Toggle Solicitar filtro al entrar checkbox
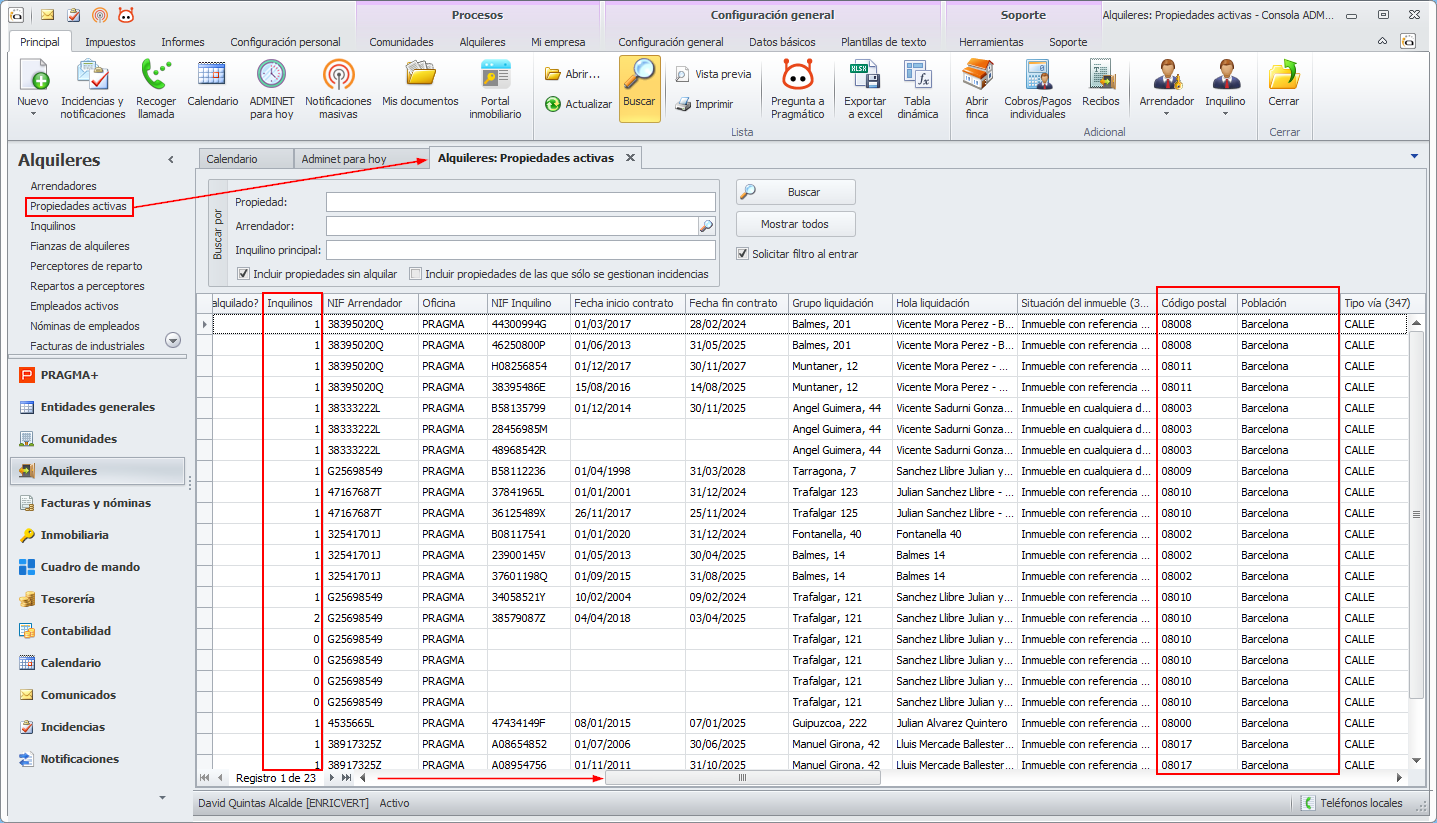The image size is (1437, 823). pyautogui.click(x=742, y=254)
